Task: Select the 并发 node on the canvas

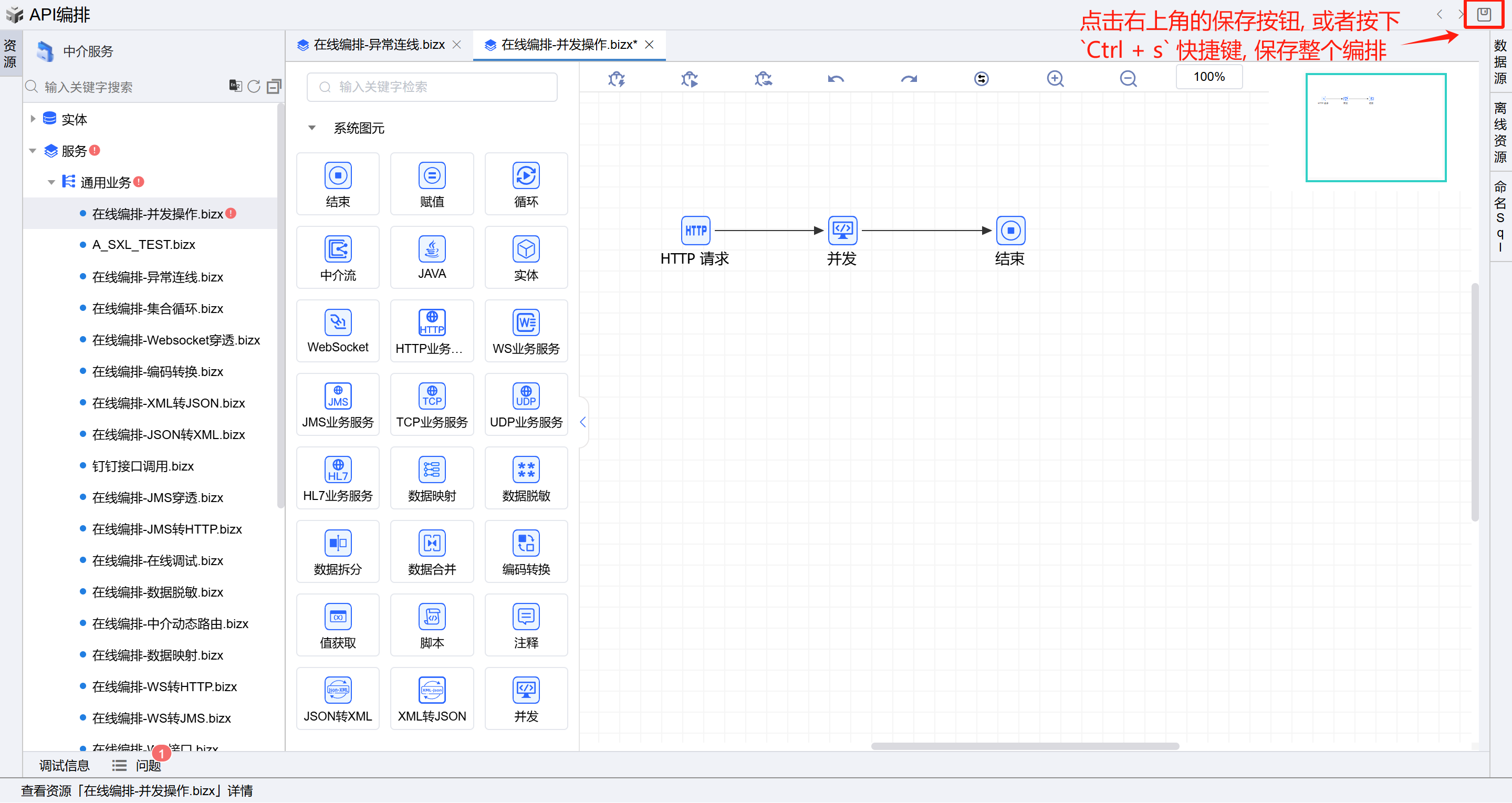Action: click(842, 231)
